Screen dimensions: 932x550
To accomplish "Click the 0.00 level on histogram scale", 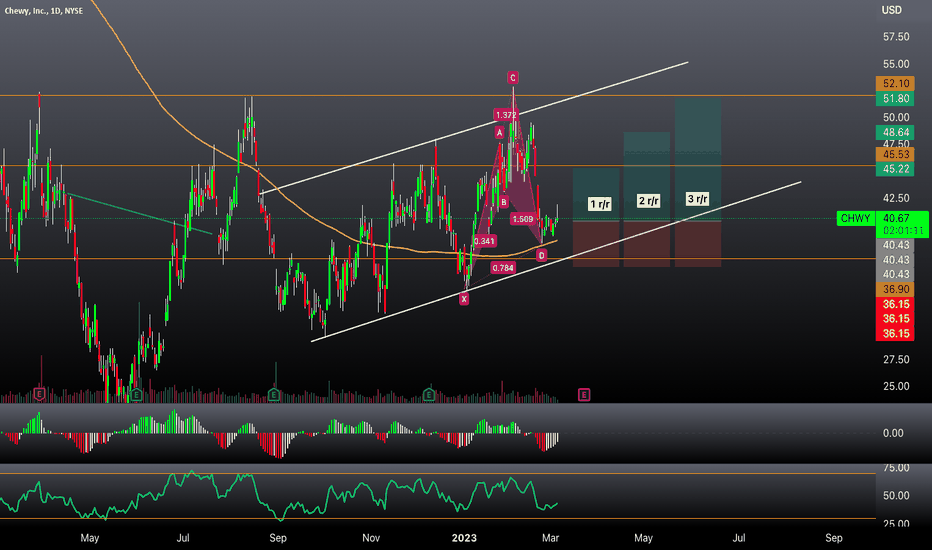I will click(893, 433).
